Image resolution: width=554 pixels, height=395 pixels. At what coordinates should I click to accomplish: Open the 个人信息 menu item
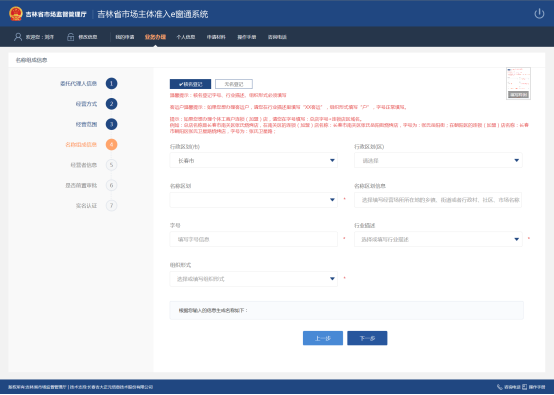[x=186, y=37]
